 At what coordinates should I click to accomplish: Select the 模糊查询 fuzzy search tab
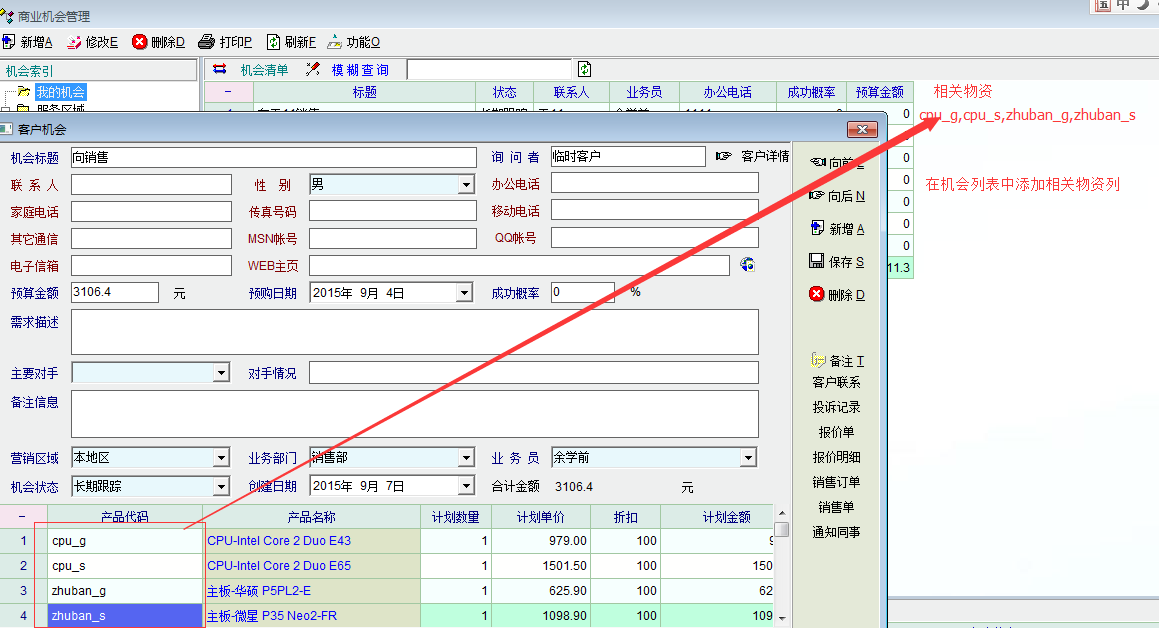[348, 70]
